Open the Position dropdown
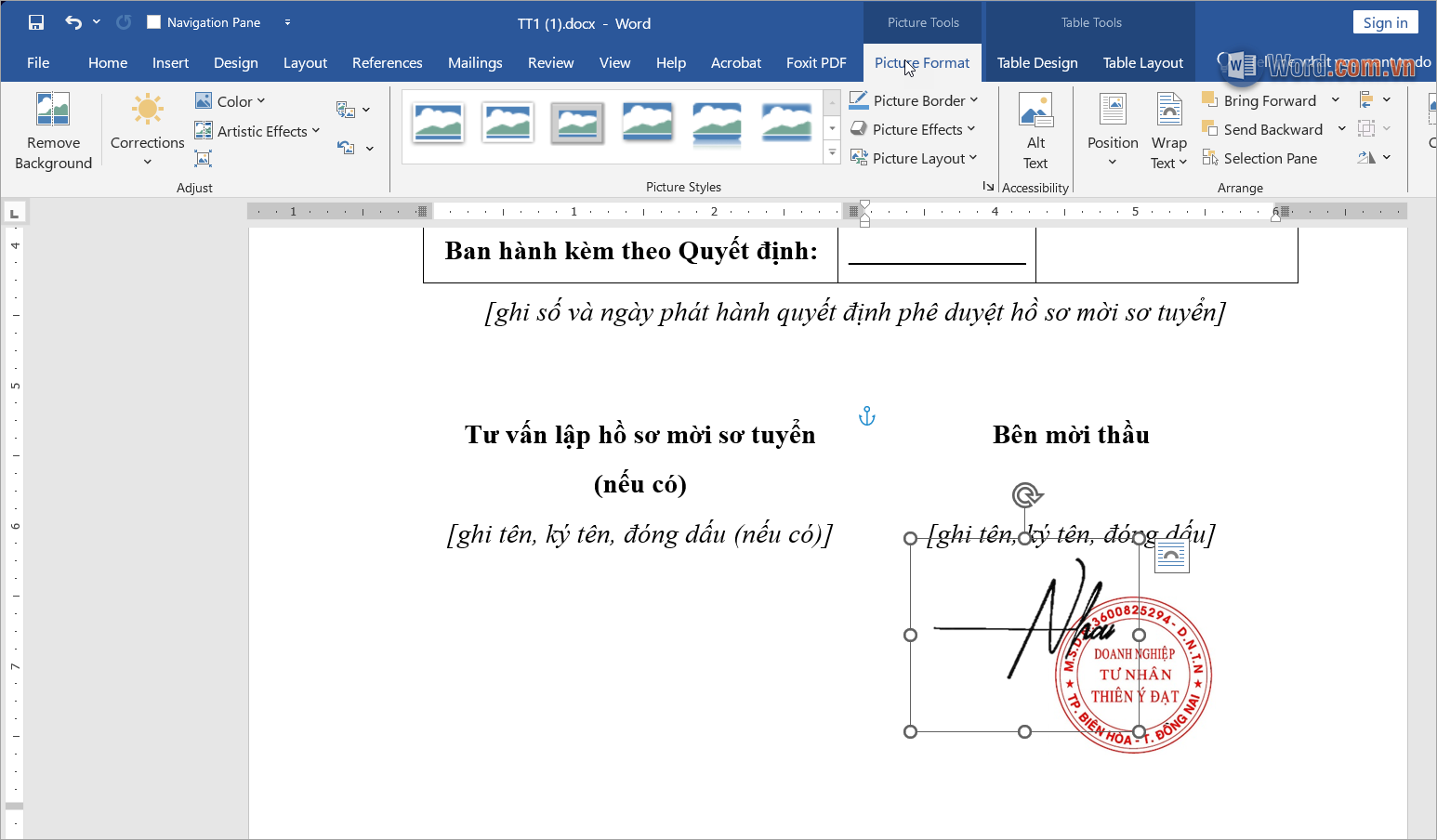The width and height of the screenshot is (1437, 840). pos(1112,130)
